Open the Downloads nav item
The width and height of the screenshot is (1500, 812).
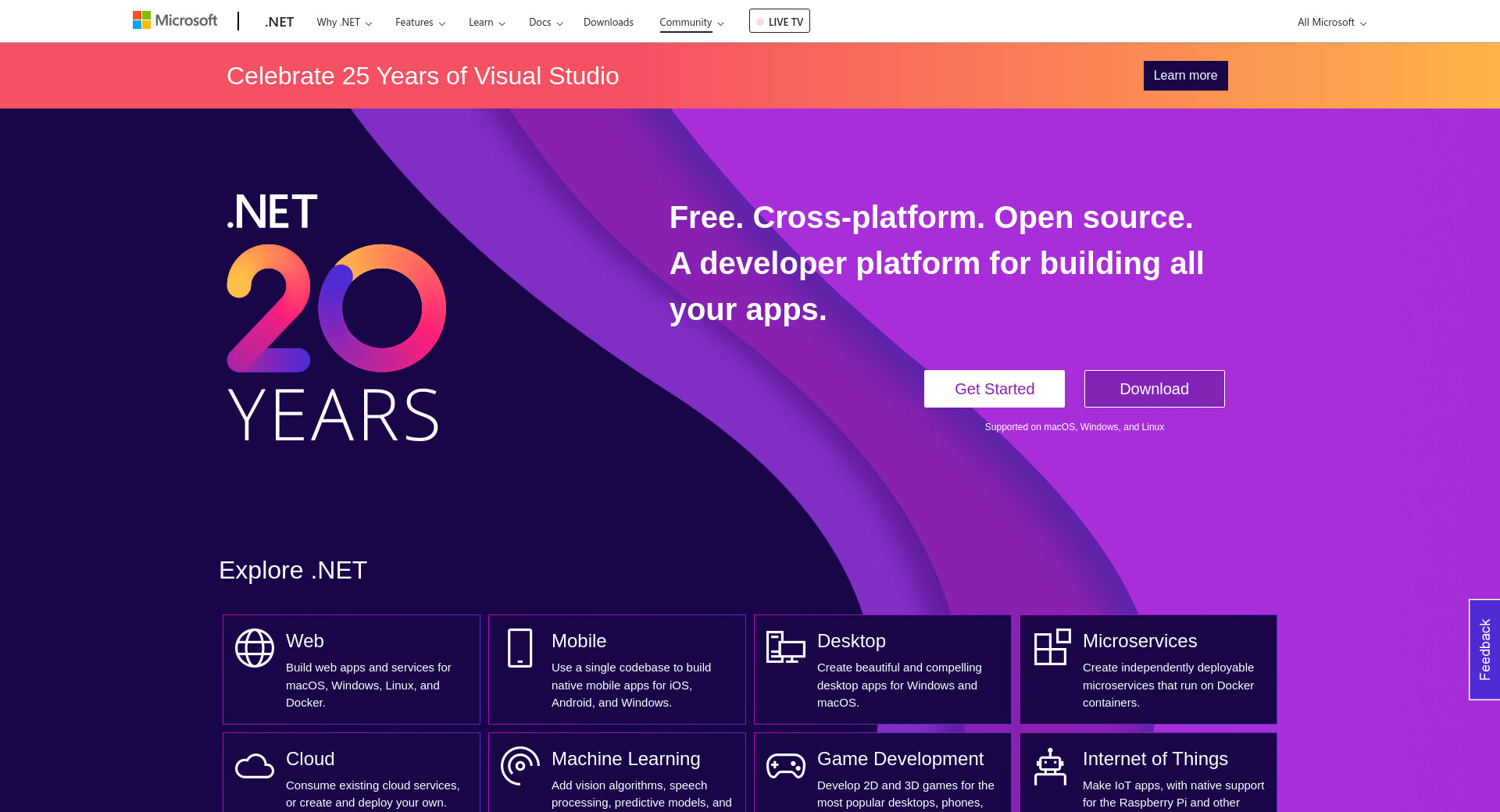pos(608,22)
